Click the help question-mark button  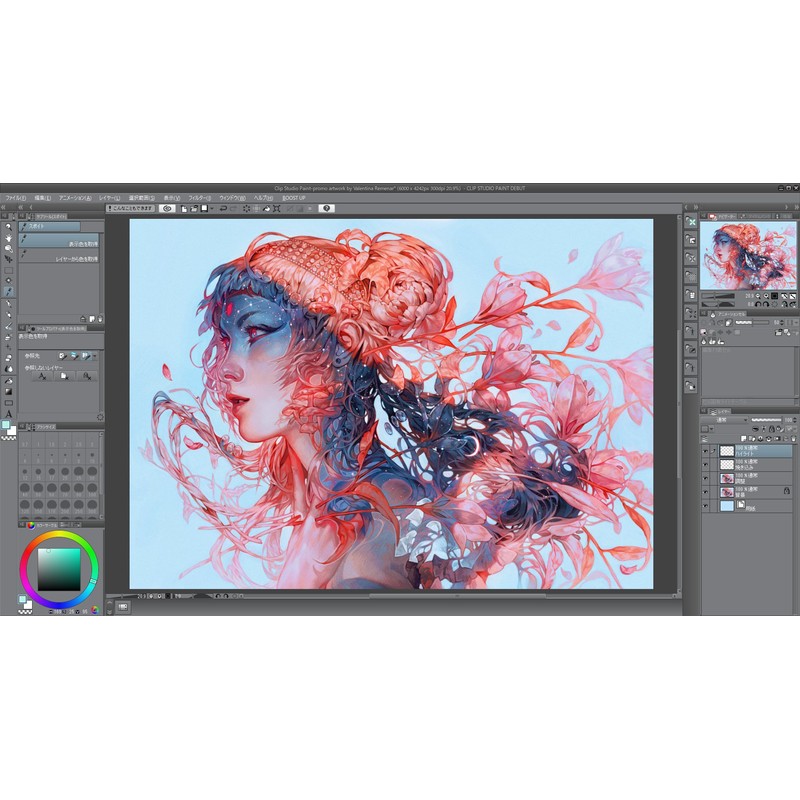pyautogui.click(x=327, y=208)
